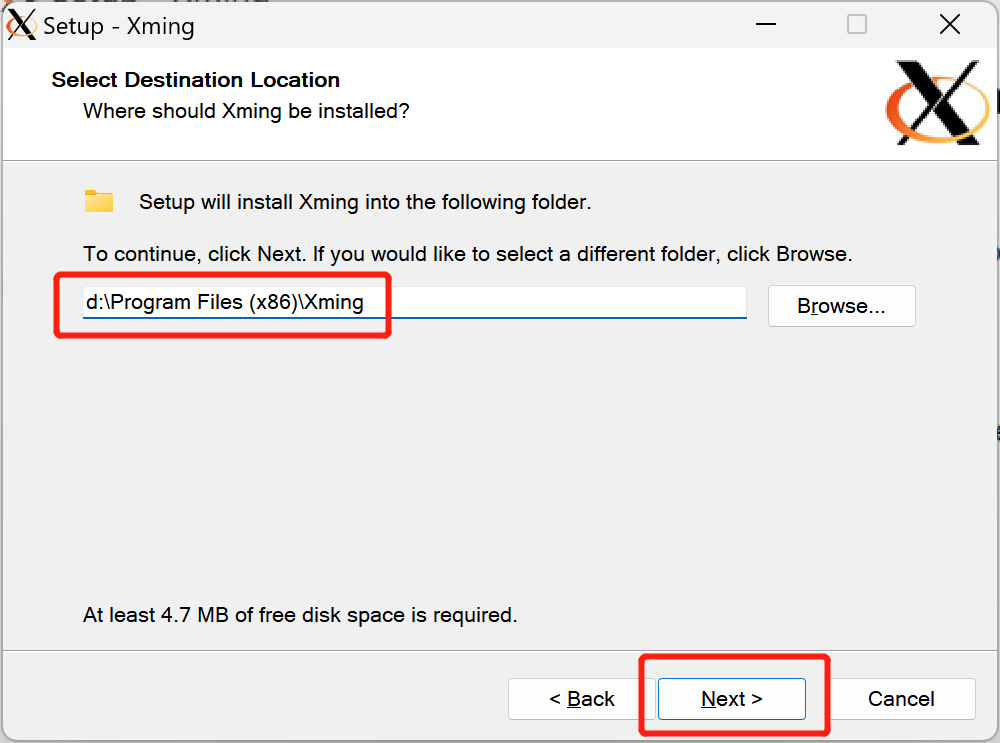Image resolution: width=1000 pixels, height=743 pixels.
Task: Click the 'Setup - Xming' window title text
Action: 118,26
